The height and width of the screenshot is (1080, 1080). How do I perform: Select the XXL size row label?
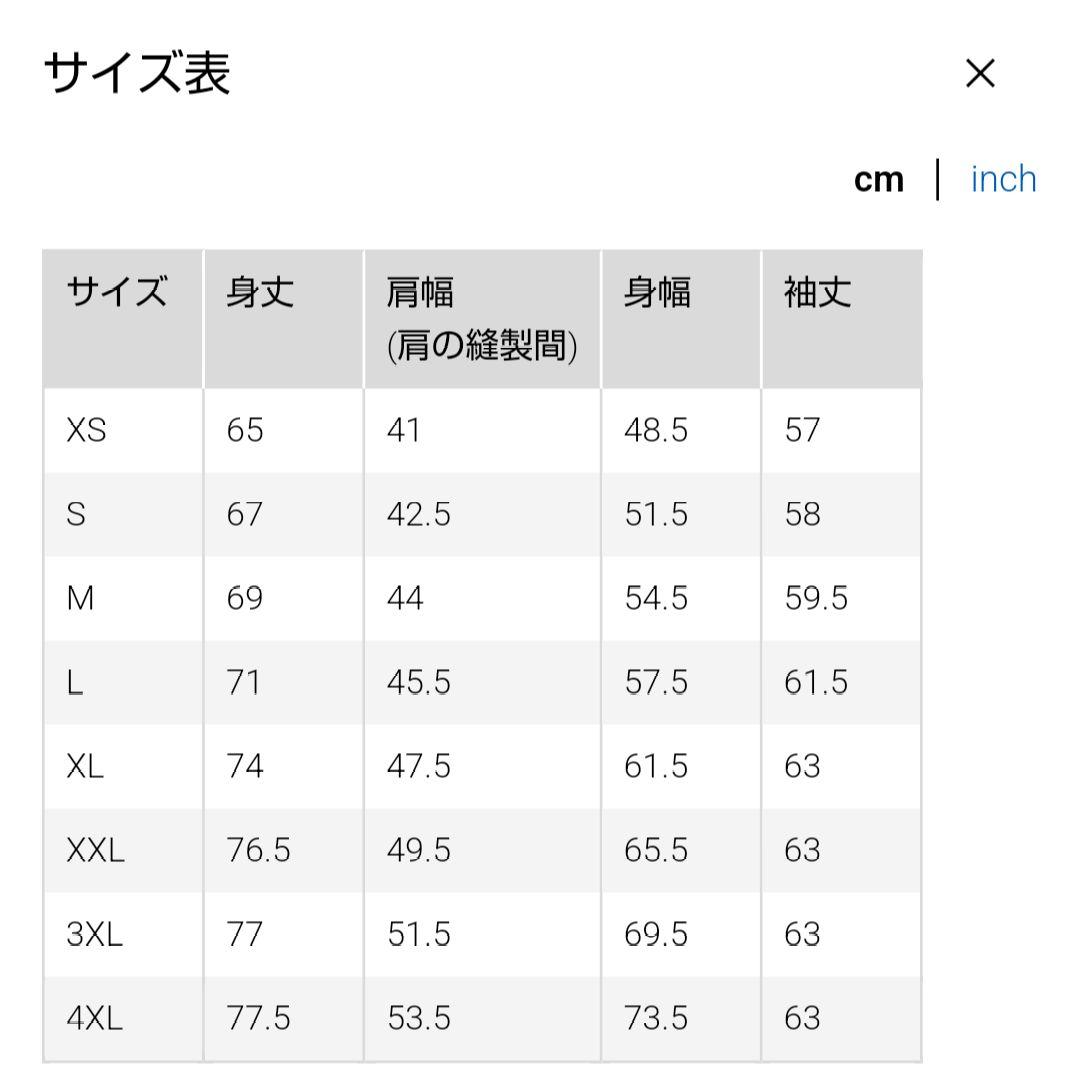[x=95, y=851]
